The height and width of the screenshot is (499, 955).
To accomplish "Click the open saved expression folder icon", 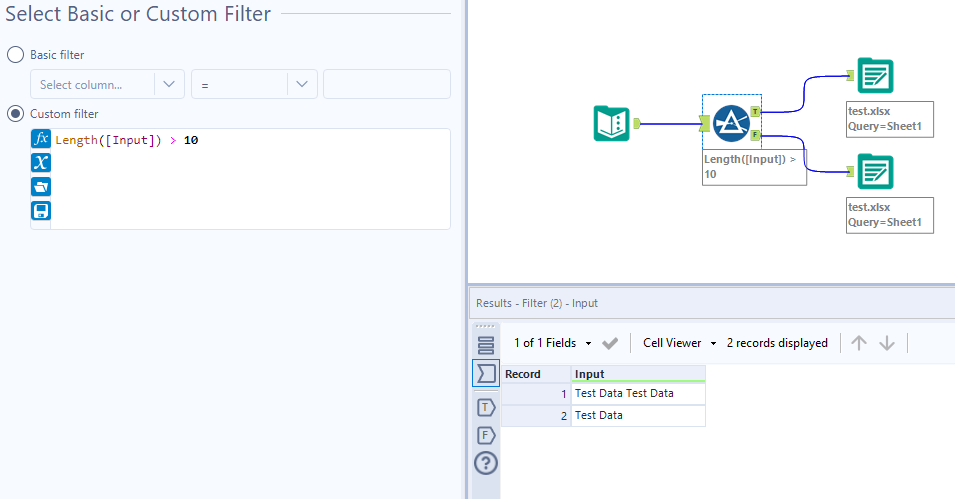I will (41, 186).
